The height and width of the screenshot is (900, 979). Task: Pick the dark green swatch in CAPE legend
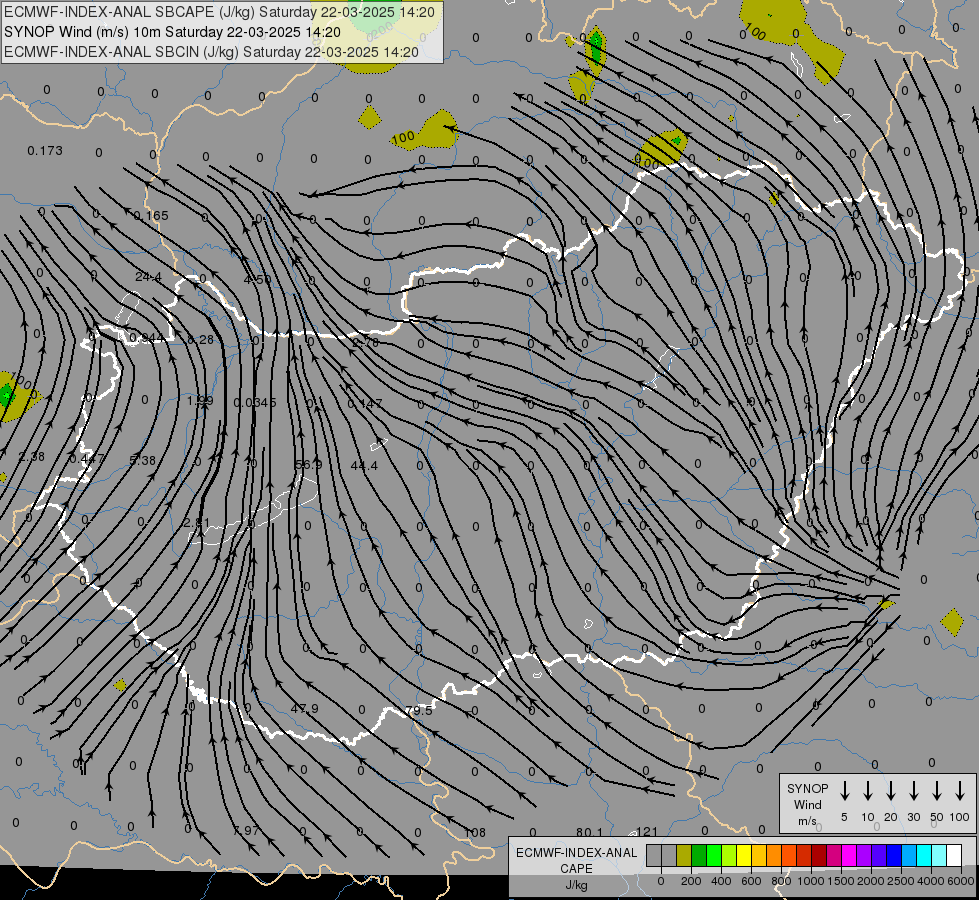[x=699, y=856]
